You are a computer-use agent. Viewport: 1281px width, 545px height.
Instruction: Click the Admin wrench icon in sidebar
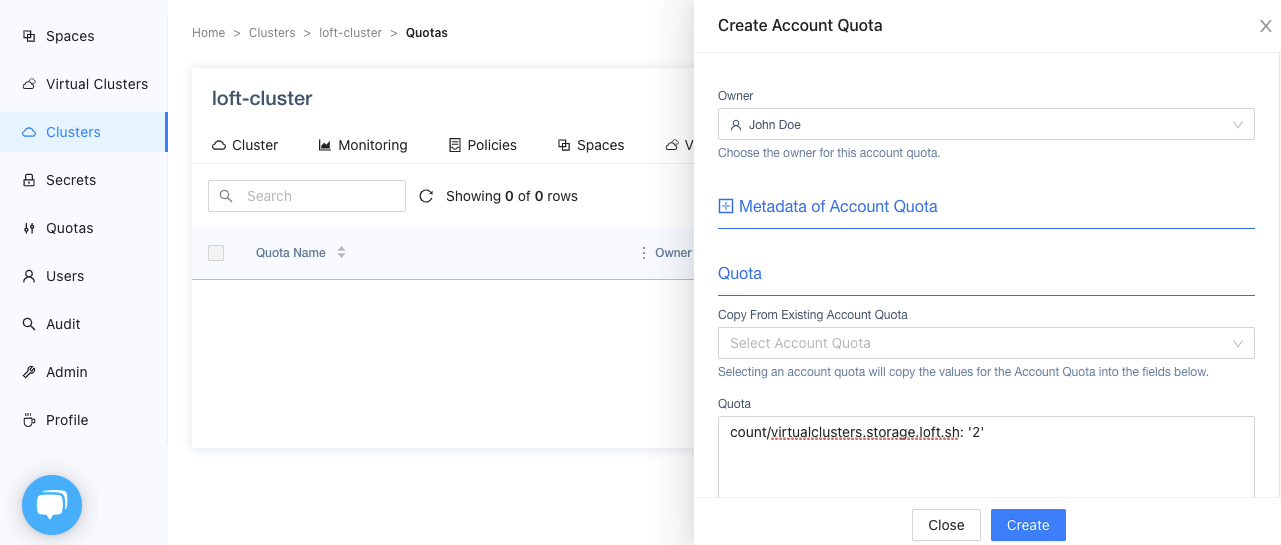click(x=29, y=372)
